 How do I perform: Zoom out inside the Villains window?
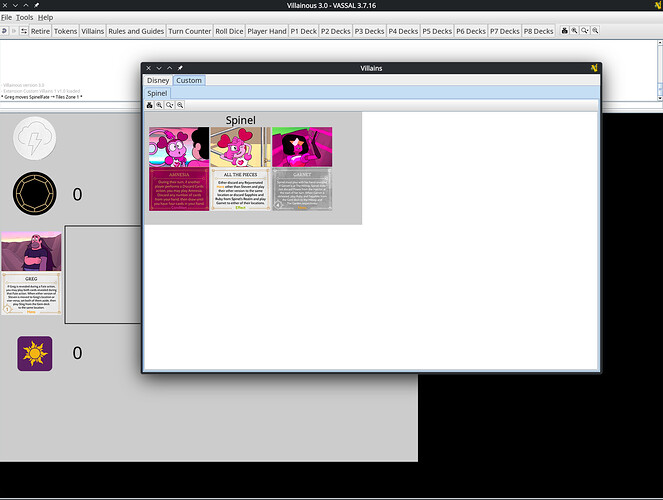tap(180, 105)
